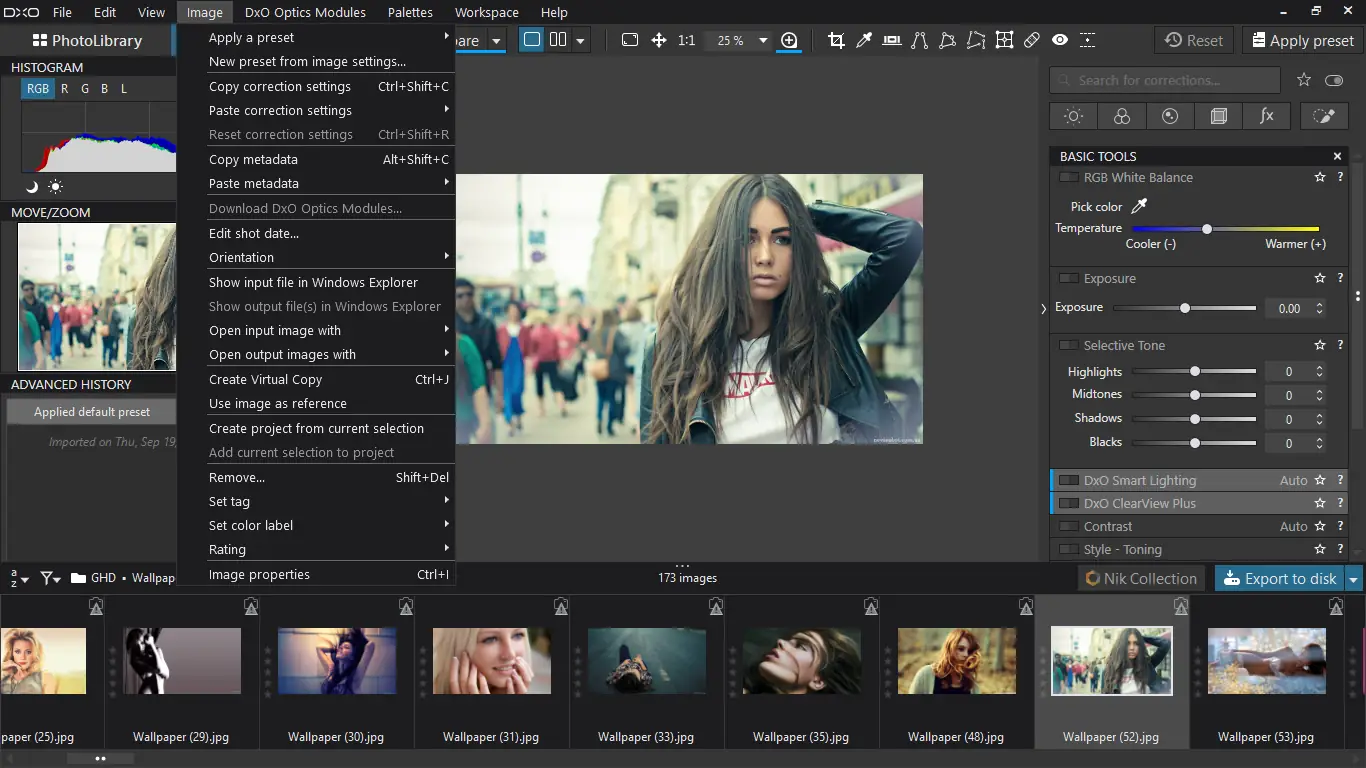Select the Wallpaper (48).jpg thumbnail
Image resolution: width=1366 pixels, height=768 pixels.
click(956, 661)
